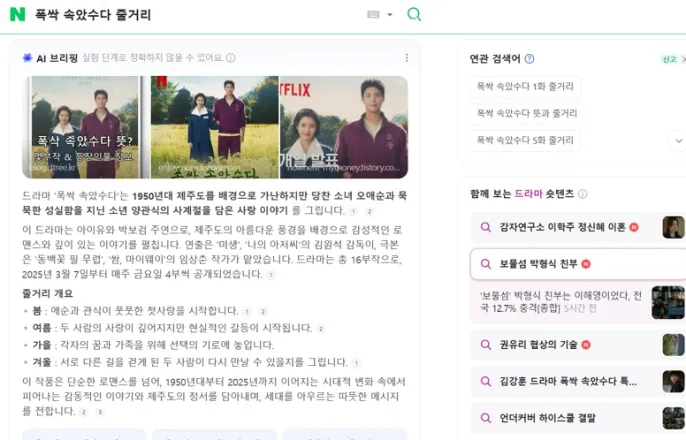Click the info icon next to AI 브리핑 notice
Image resolution: width=686 pixels, height=440 pixels.
coord(231,58)
